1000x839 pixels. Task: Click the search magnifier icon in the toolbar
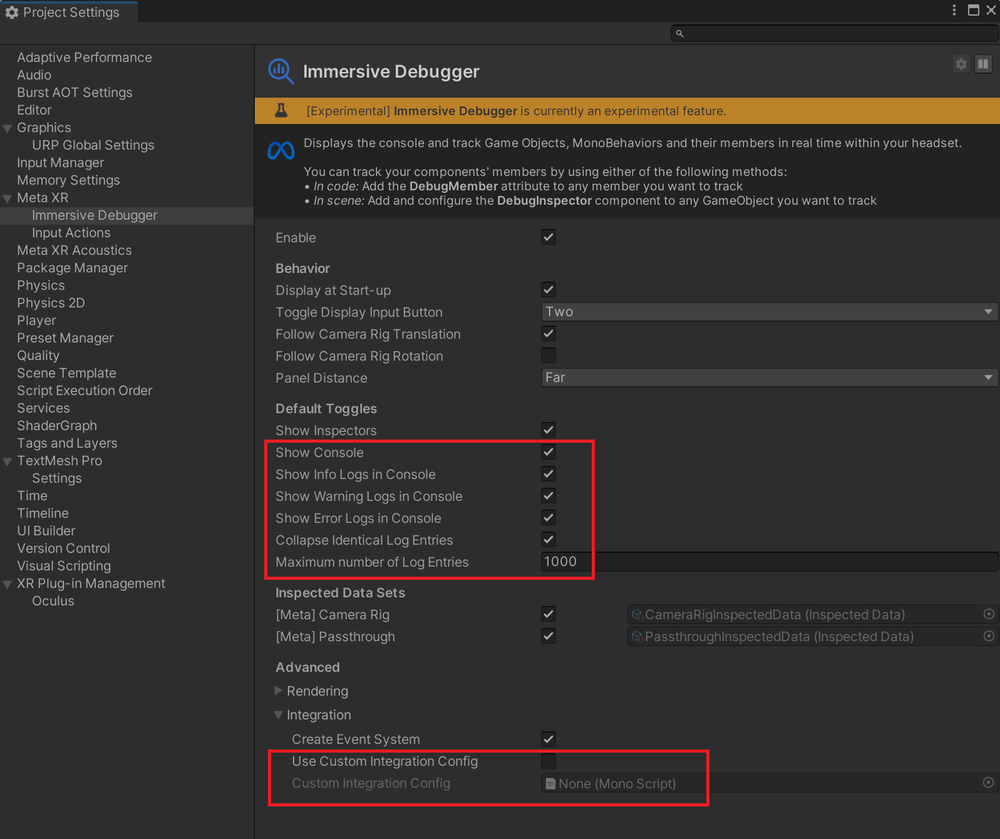coord(678,32)
